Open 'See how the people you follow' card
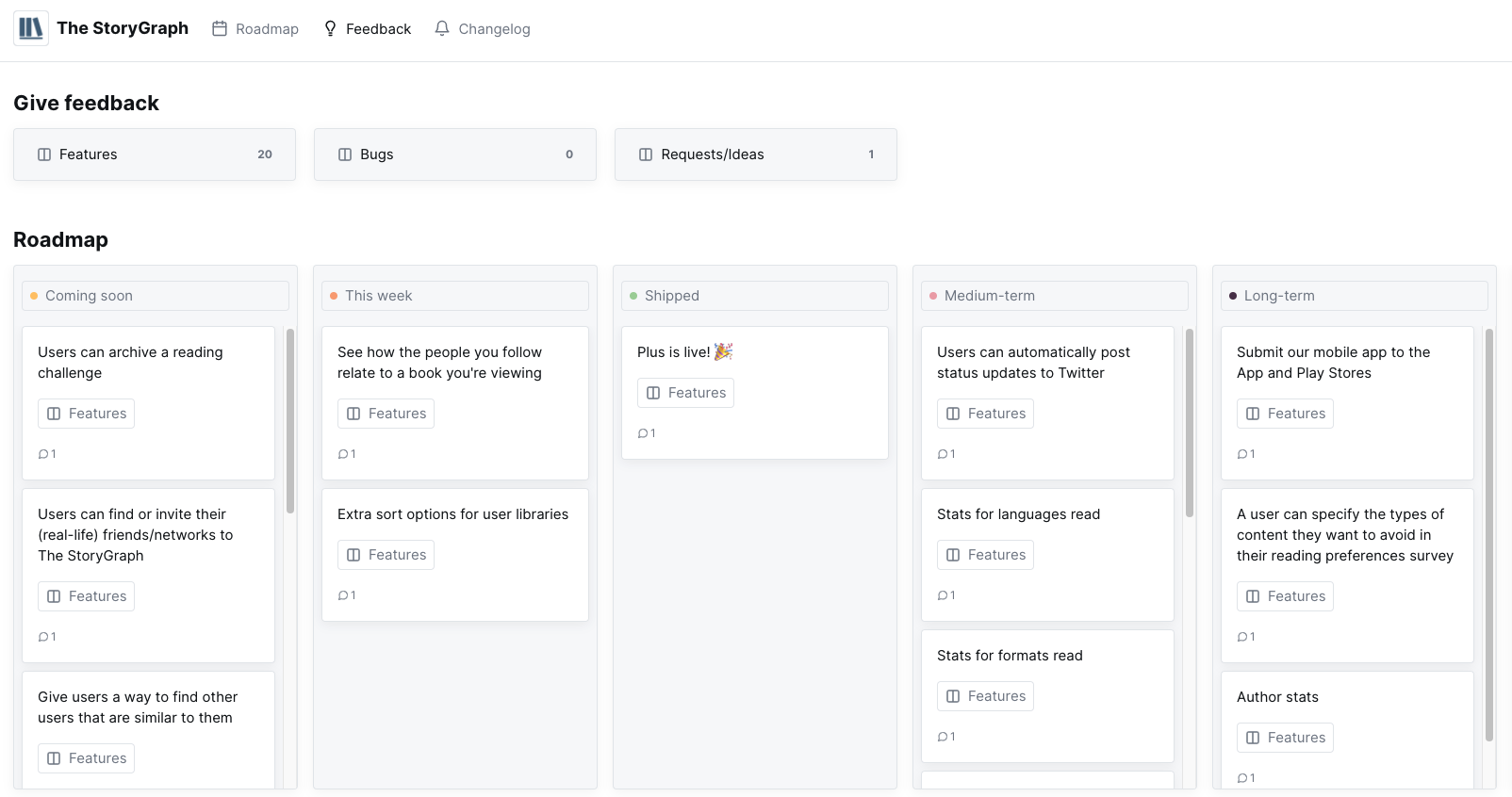The image size is (1512, 797). (x=455, y=403)
